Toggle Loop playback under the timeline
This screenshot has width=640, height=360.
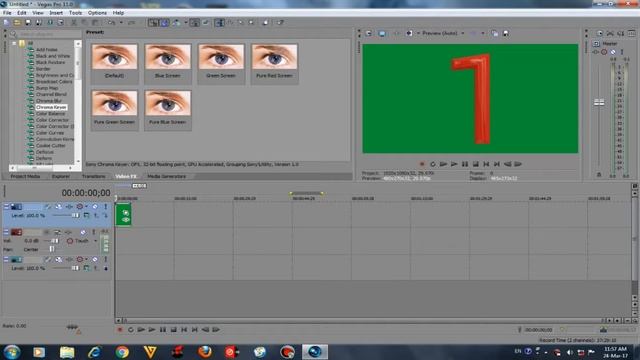[131, 329]
